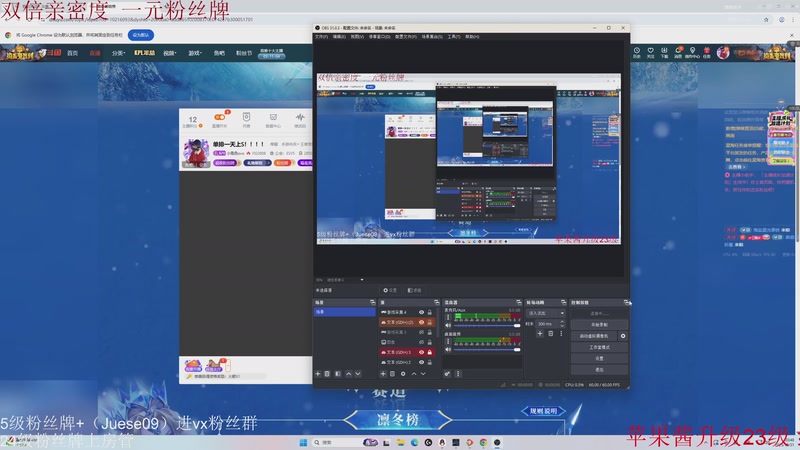Move source up arrow in Sources panel
800x450 pixels.
(x=414, y=374)
